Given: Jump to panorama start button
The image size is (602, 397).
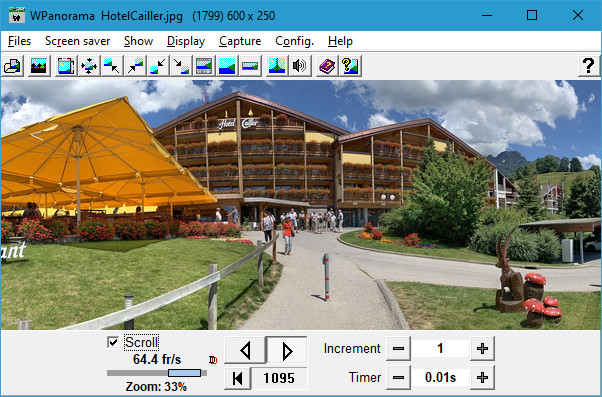Looking at the screenshot, I should click(x=237, y=378).
